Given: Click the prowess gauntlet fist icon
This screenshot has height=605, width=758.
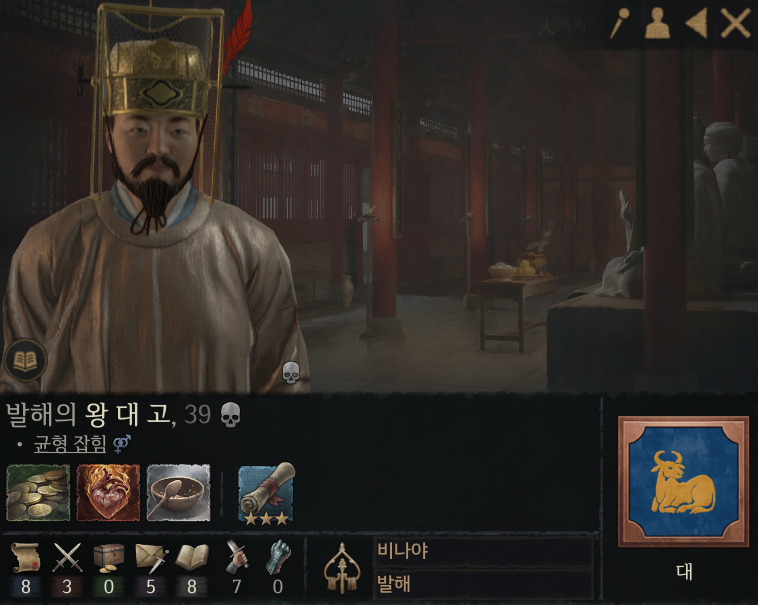Looking at the screenshot, I should (x=278, y=557).
